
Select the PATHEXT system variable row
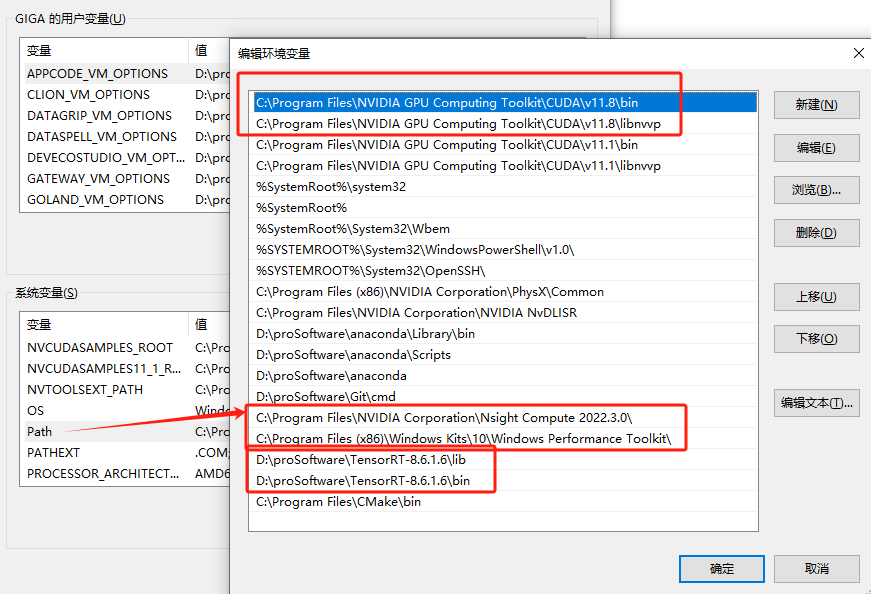click(125, 453)
